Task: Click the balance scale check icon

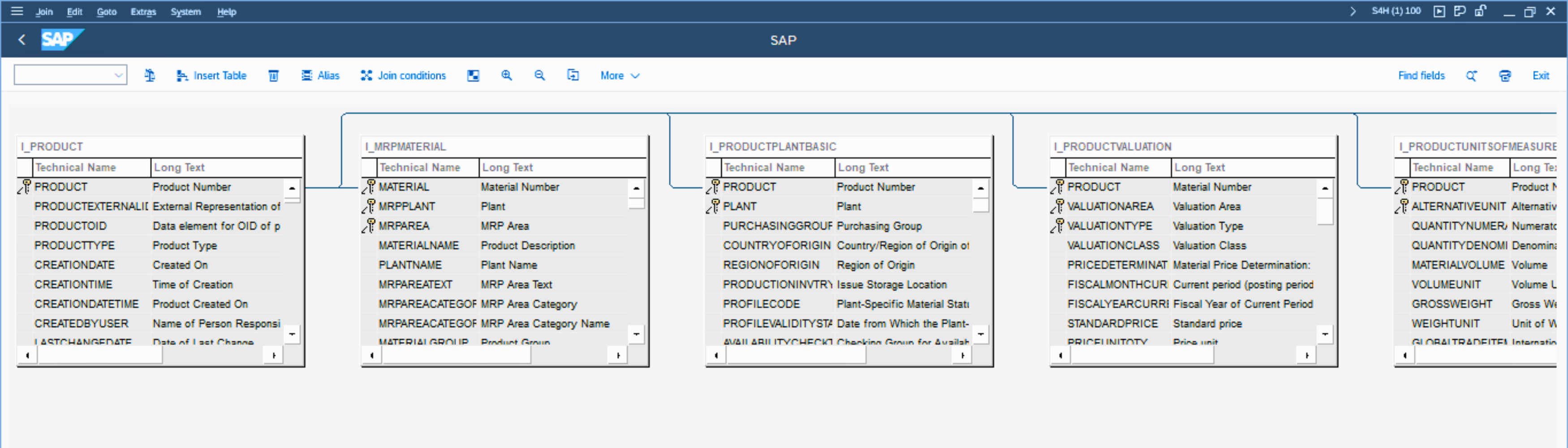Action: [x=150, y=75]
